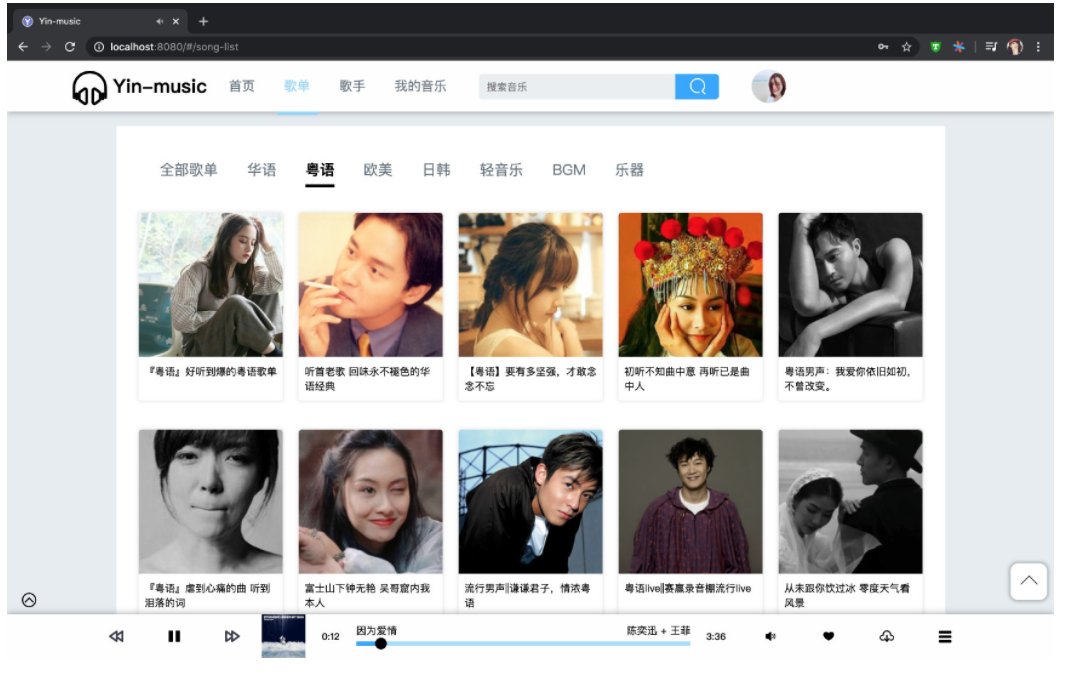1072x681 pixels.
Task: Open a new browser tab
Action: [x=203, y=21]
